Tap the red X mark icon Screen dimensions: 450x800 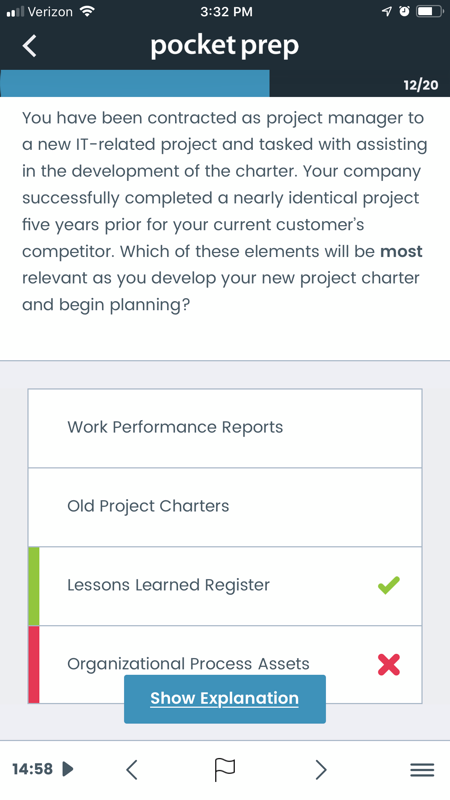pos(389,664)
